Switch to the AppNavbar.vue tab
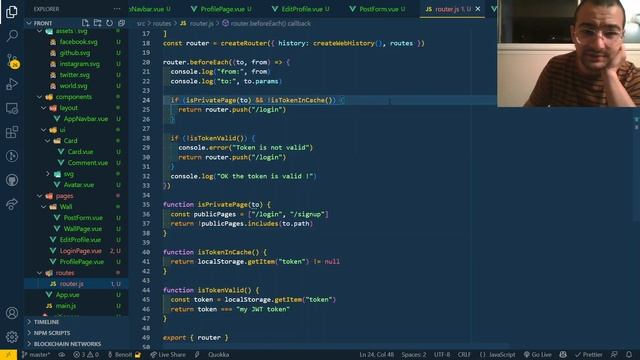Viewport: 640px width, 360px height. pyautogui.click(x=150, y=9)
